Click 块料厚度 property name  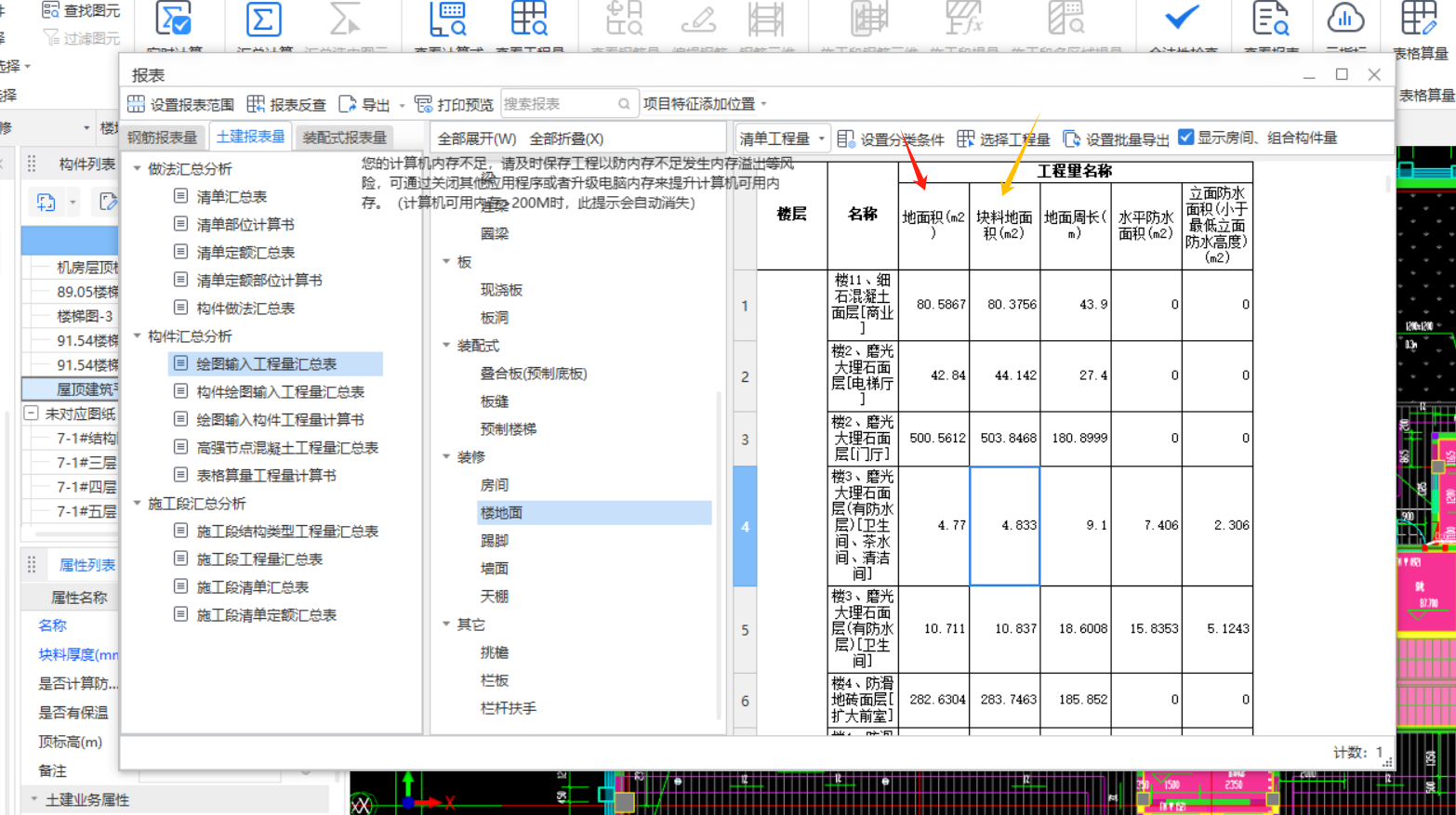78,654
